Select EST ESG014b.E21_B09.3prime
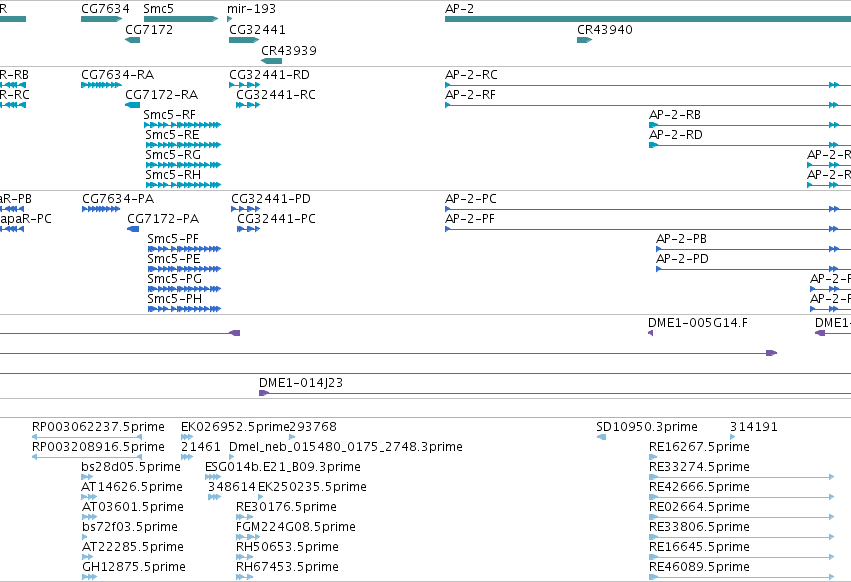 pos(283,467)
